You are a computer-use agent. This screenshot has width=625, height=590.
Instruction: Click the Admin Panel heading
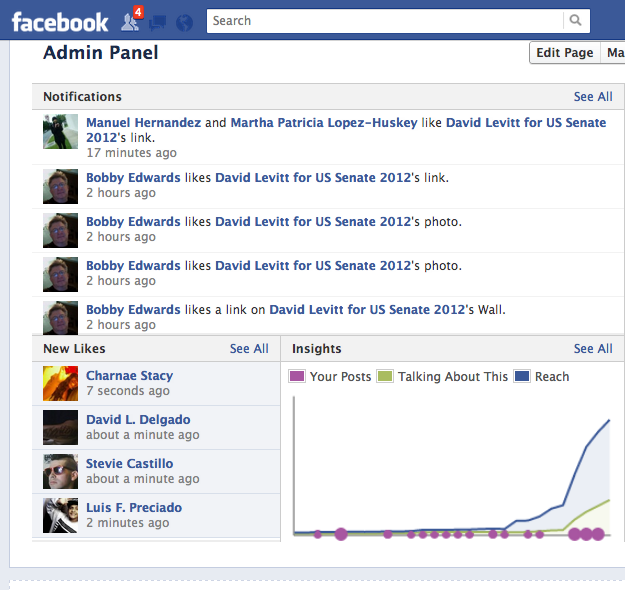[x=101, y=53]
